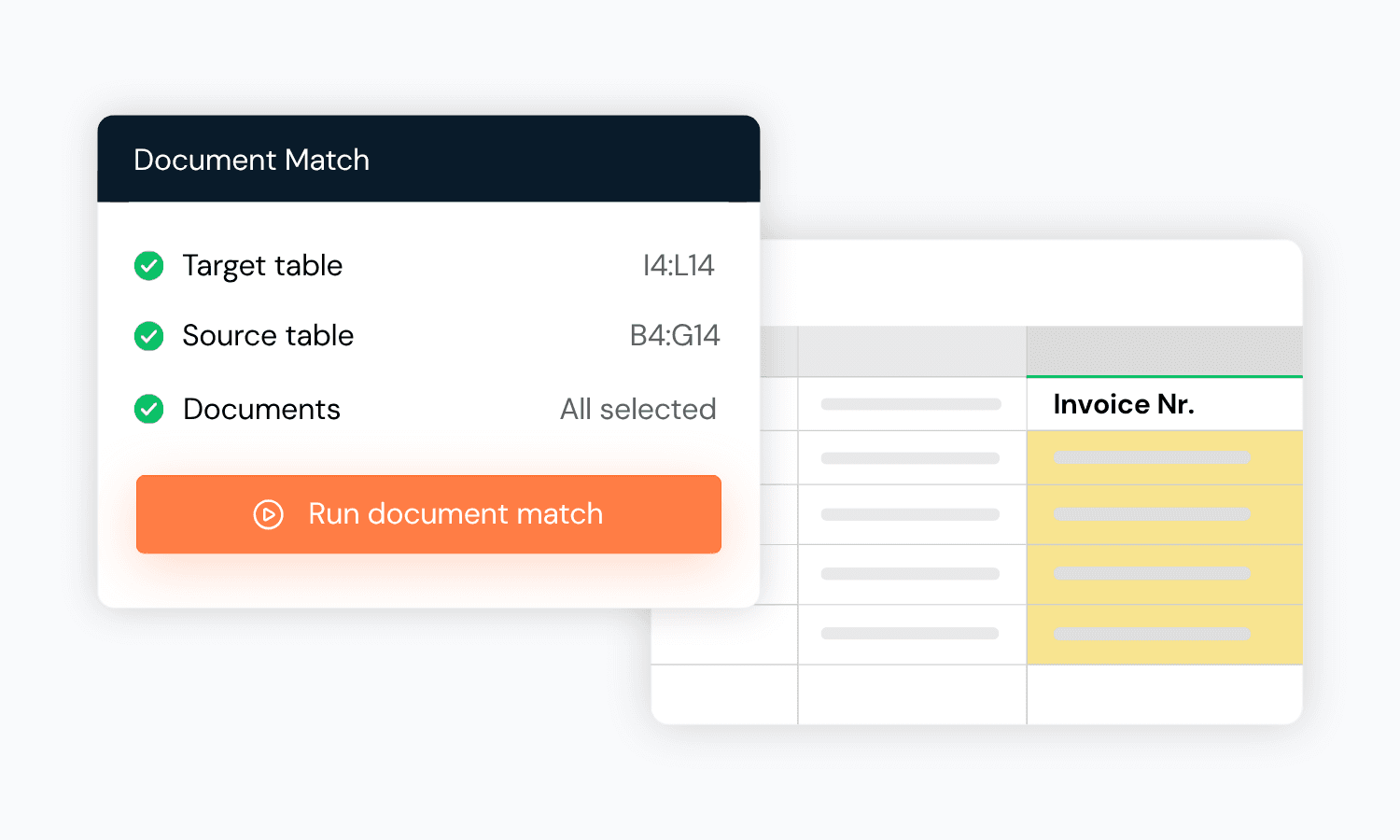This screenshot has height=840, width=1400.
Task: Click the green checkmark beside Source table
Action: click(149, 336)
